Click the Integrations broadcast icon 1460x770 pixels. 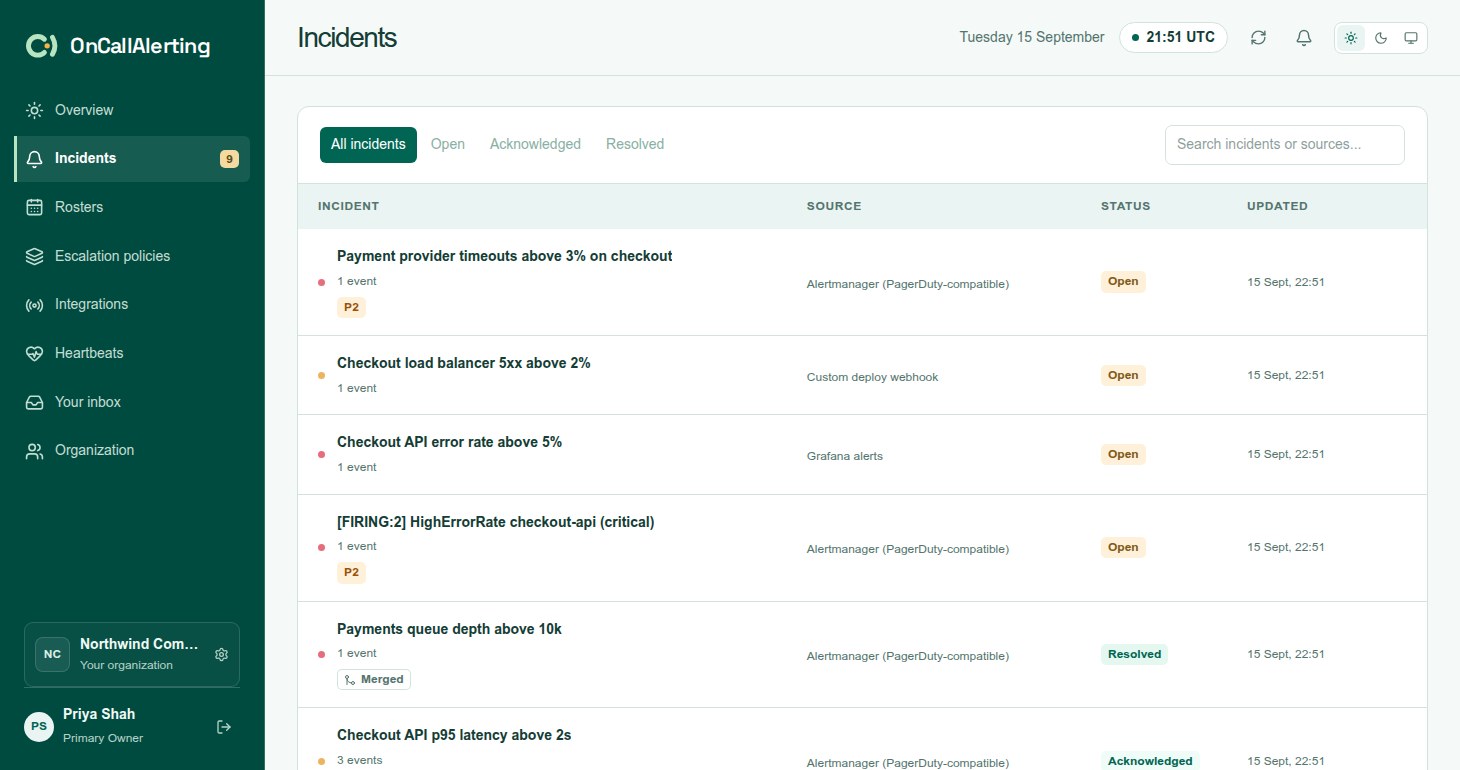(34, 305)
